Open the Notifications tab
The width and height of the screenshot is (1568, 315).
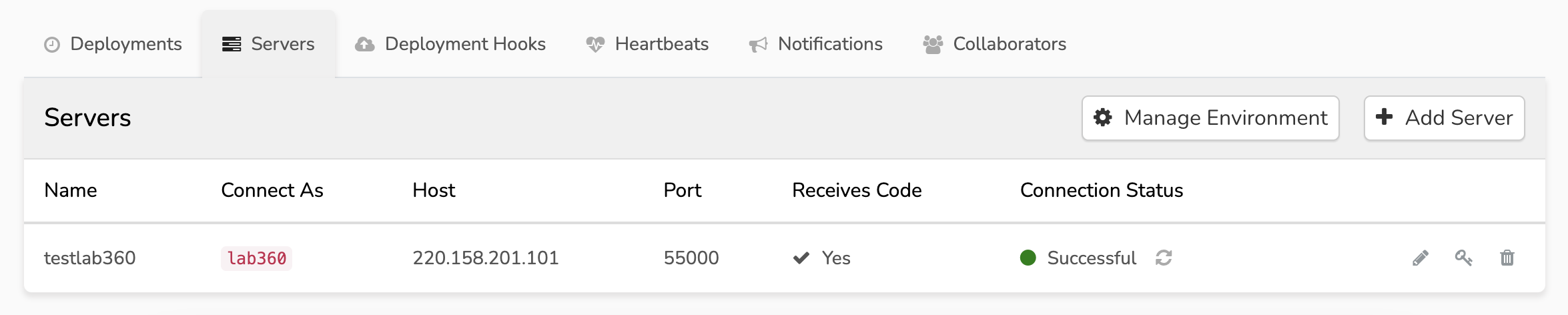coord(815,44)
